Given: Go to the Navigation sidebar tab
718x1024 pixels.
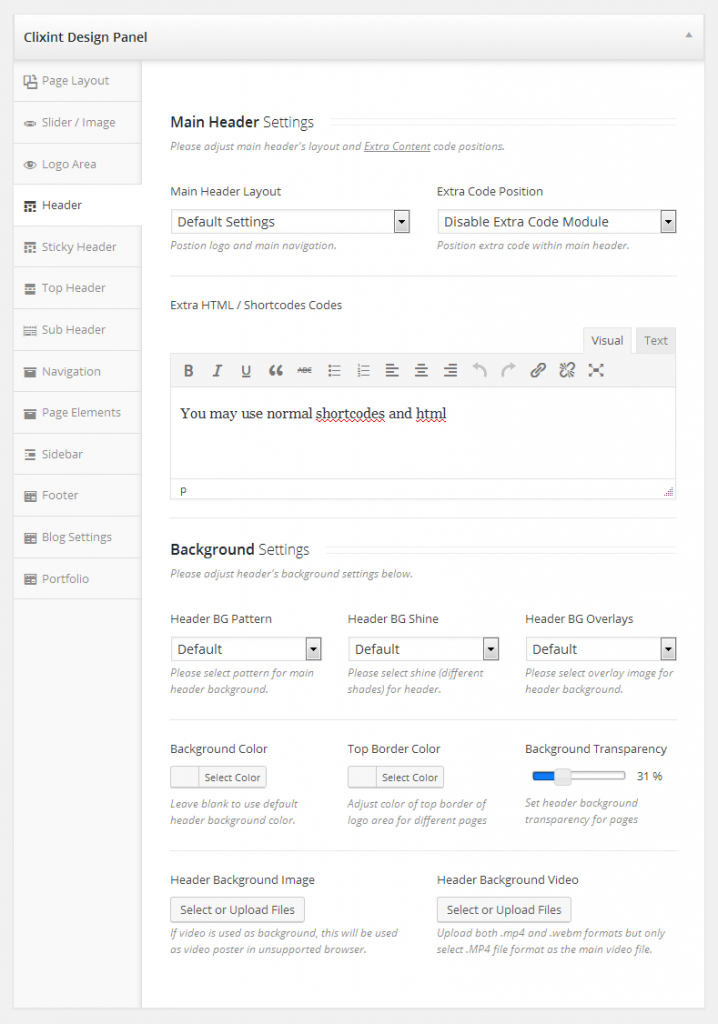Looking at the screenshot, I should tap(70, 371).
